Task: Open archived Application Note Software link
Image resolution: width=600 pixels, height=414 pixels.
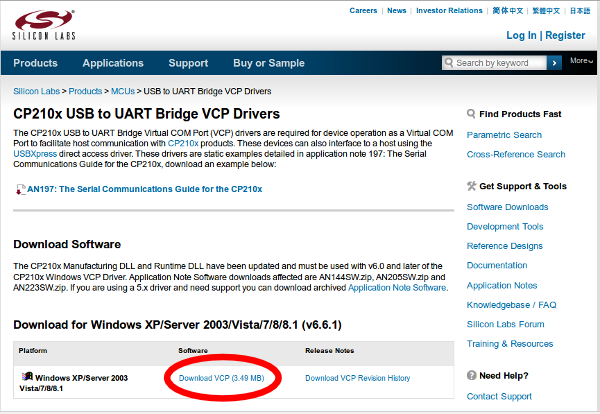Action: coord(397,288)
